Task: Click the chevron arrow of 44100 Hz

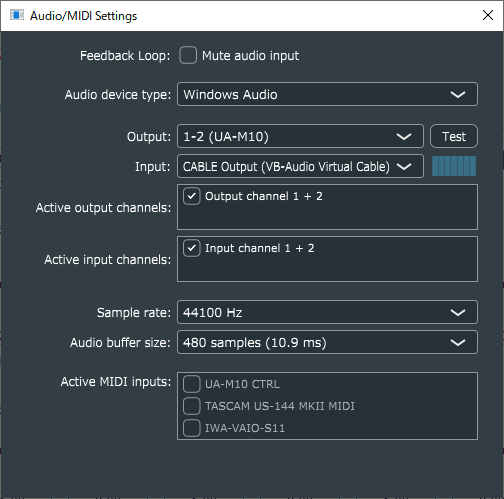Action: click(458, 313)
